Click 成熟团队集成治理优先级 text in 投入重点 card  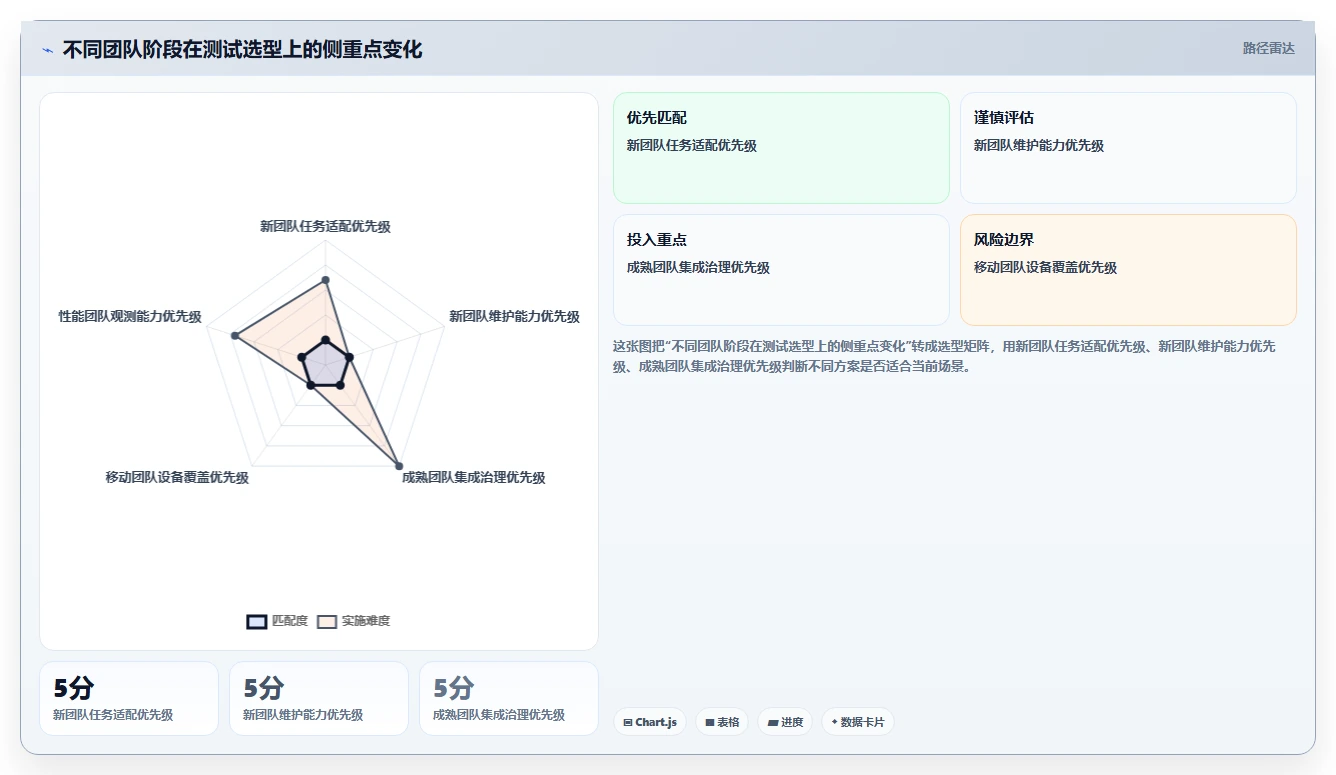pyautogui.click(x=698, y=268)
